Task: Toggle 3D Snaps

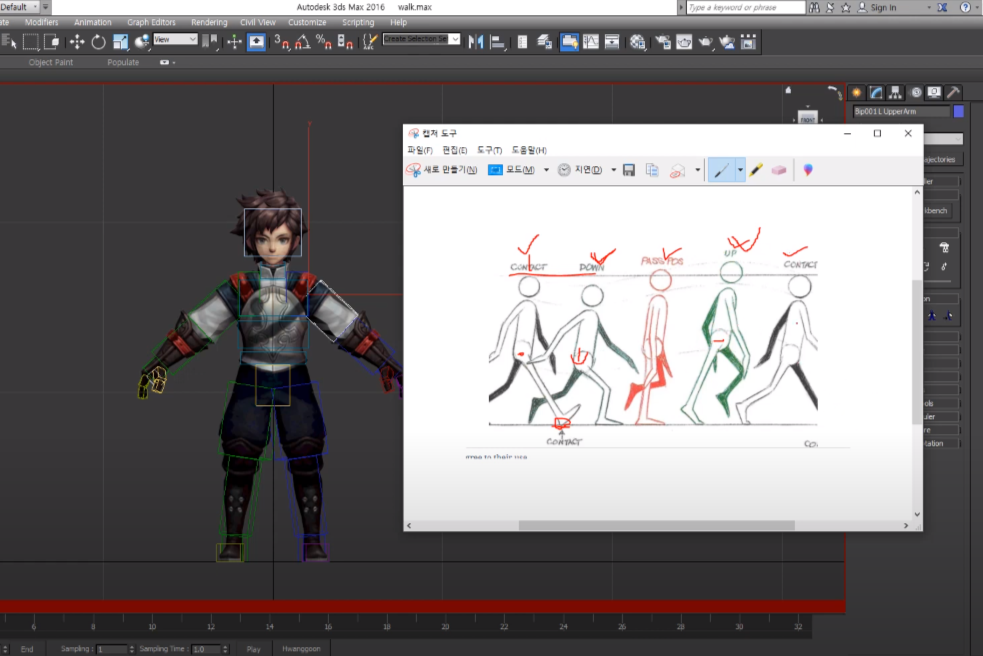Action: (x=282, y=42)
